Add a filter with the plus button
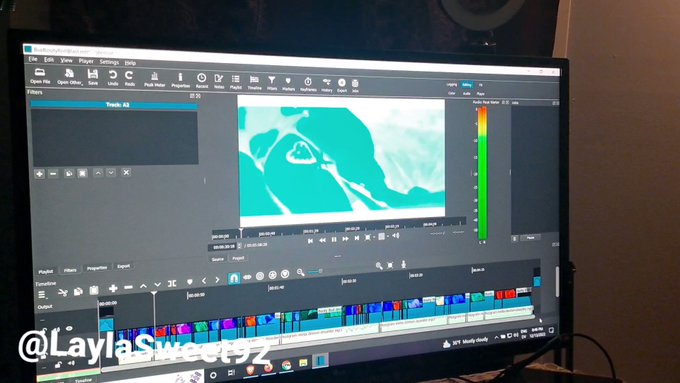 (x=39, y=174)
